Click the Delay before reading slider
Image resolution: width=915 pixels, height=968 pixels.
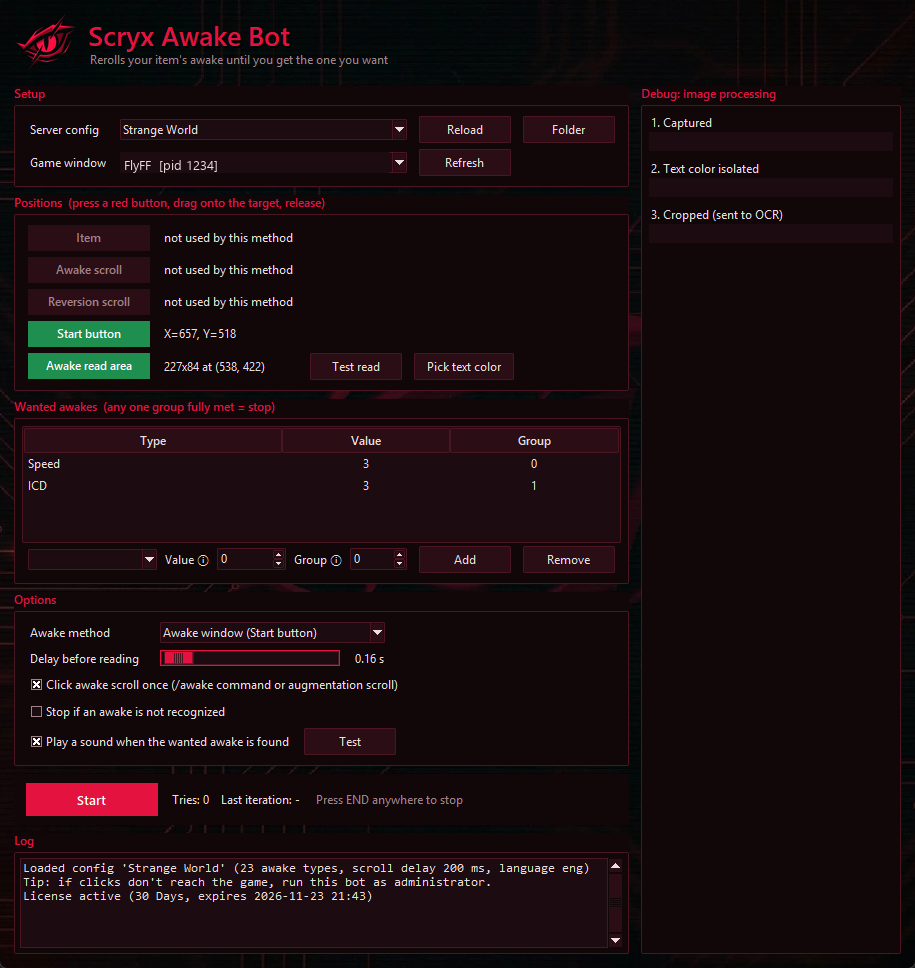[x=250, y=658]
